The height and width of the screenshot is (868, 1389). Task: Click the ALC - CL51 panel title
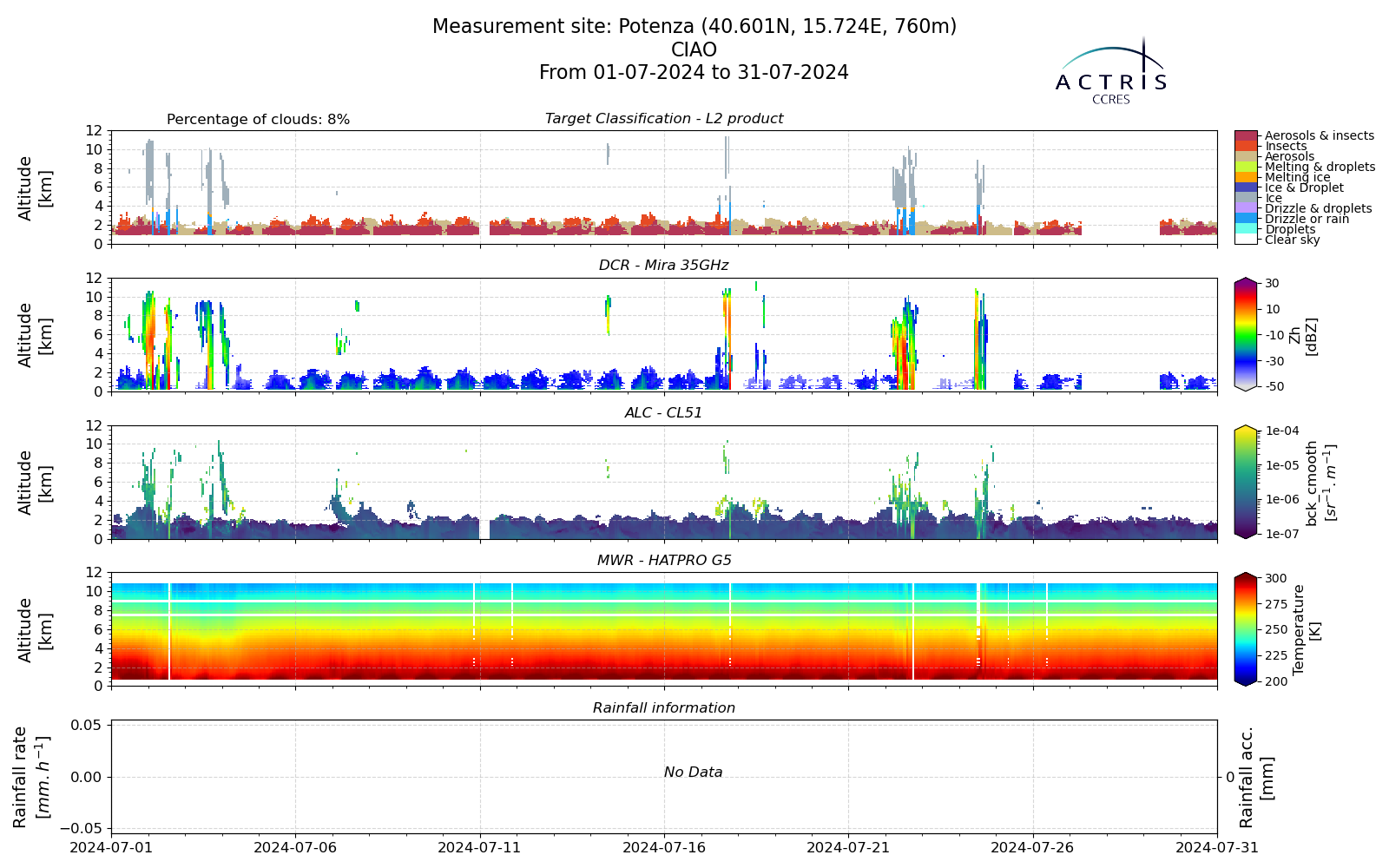pos(664,413)
